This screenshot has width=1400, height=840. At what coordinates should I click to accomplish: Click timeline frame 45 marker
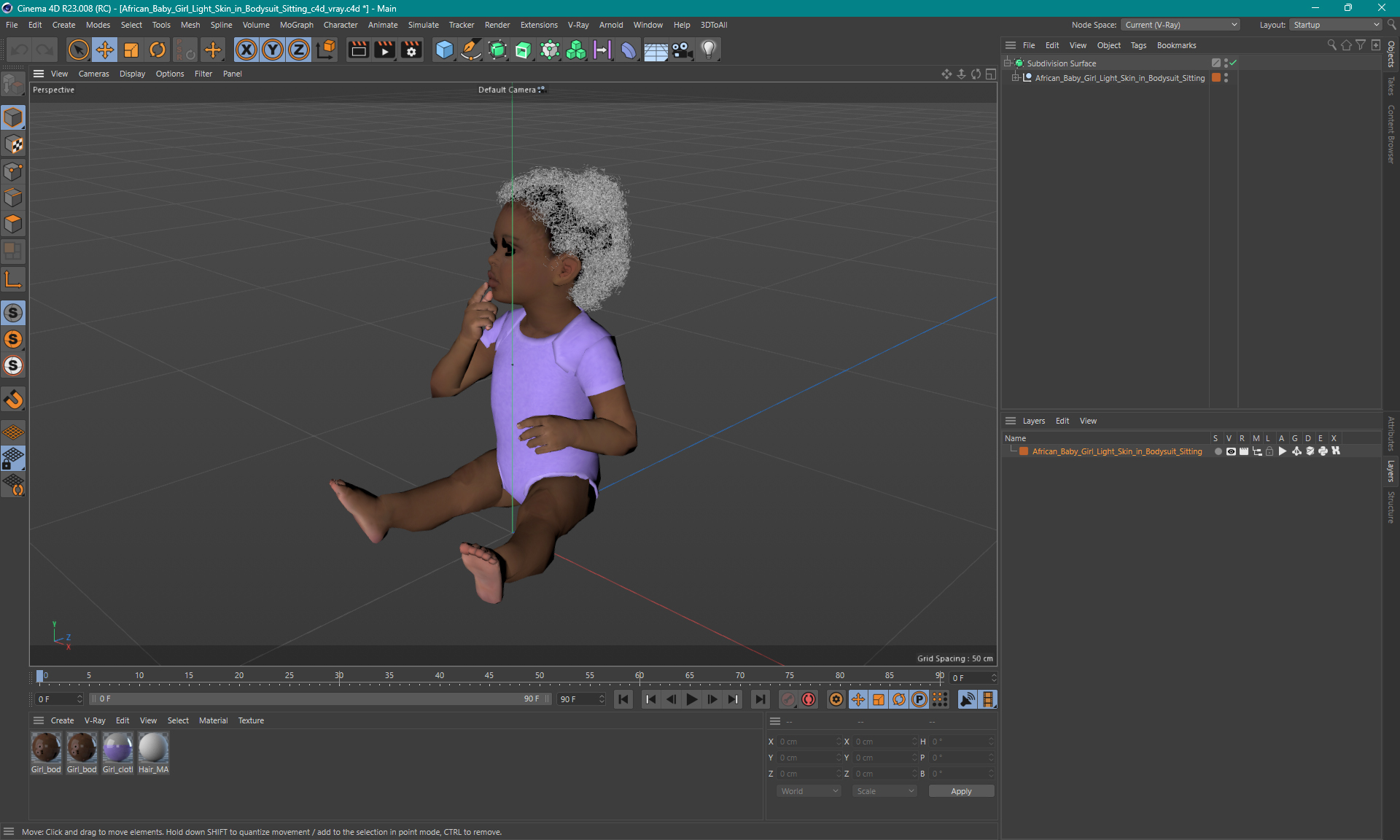pyautogui.click(x=489, y=676)
